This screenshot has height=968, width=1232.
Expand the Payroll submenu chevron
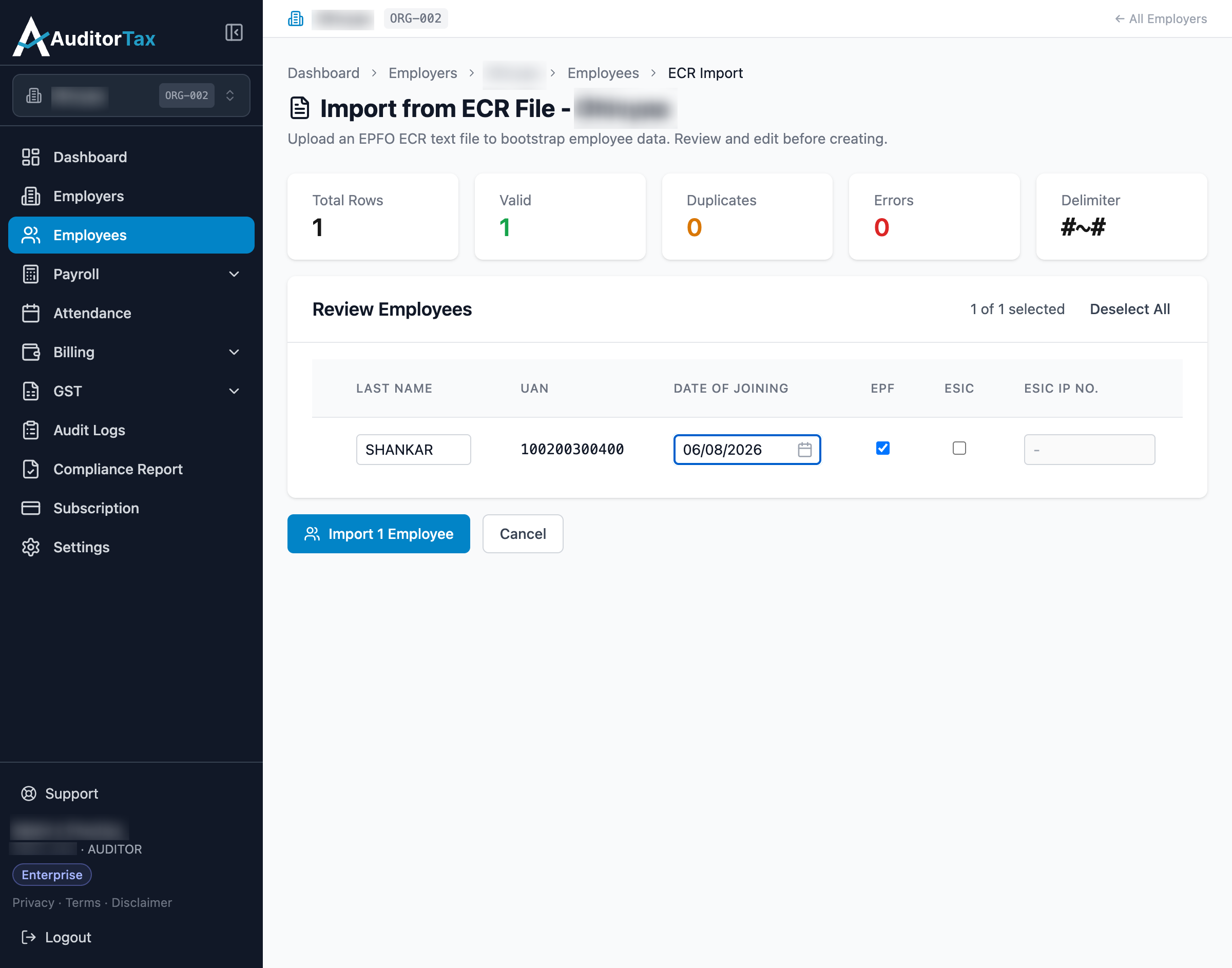pos(234,274)
